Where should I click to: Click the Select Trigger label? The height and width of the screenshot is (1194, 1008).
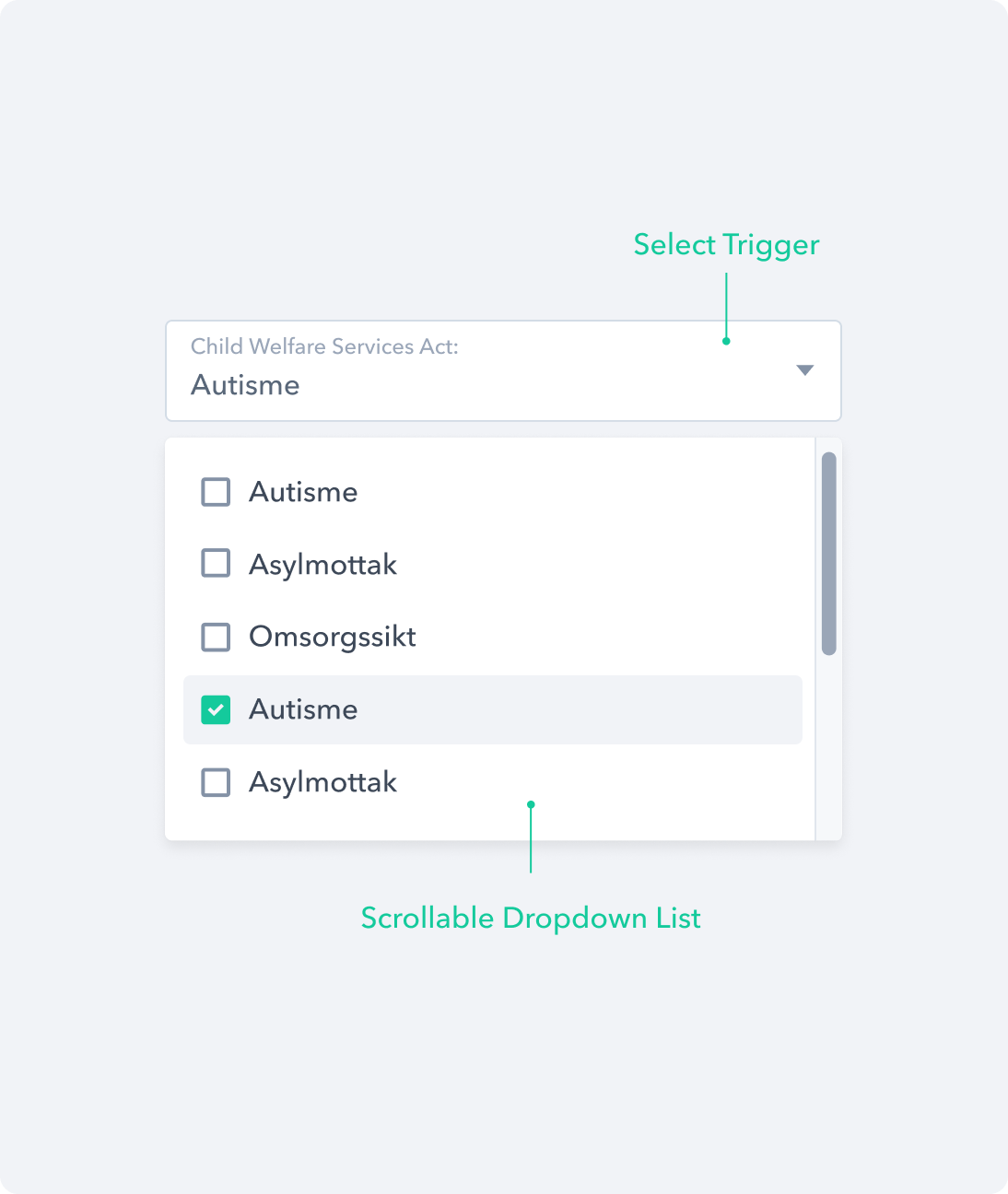point(726,245)
